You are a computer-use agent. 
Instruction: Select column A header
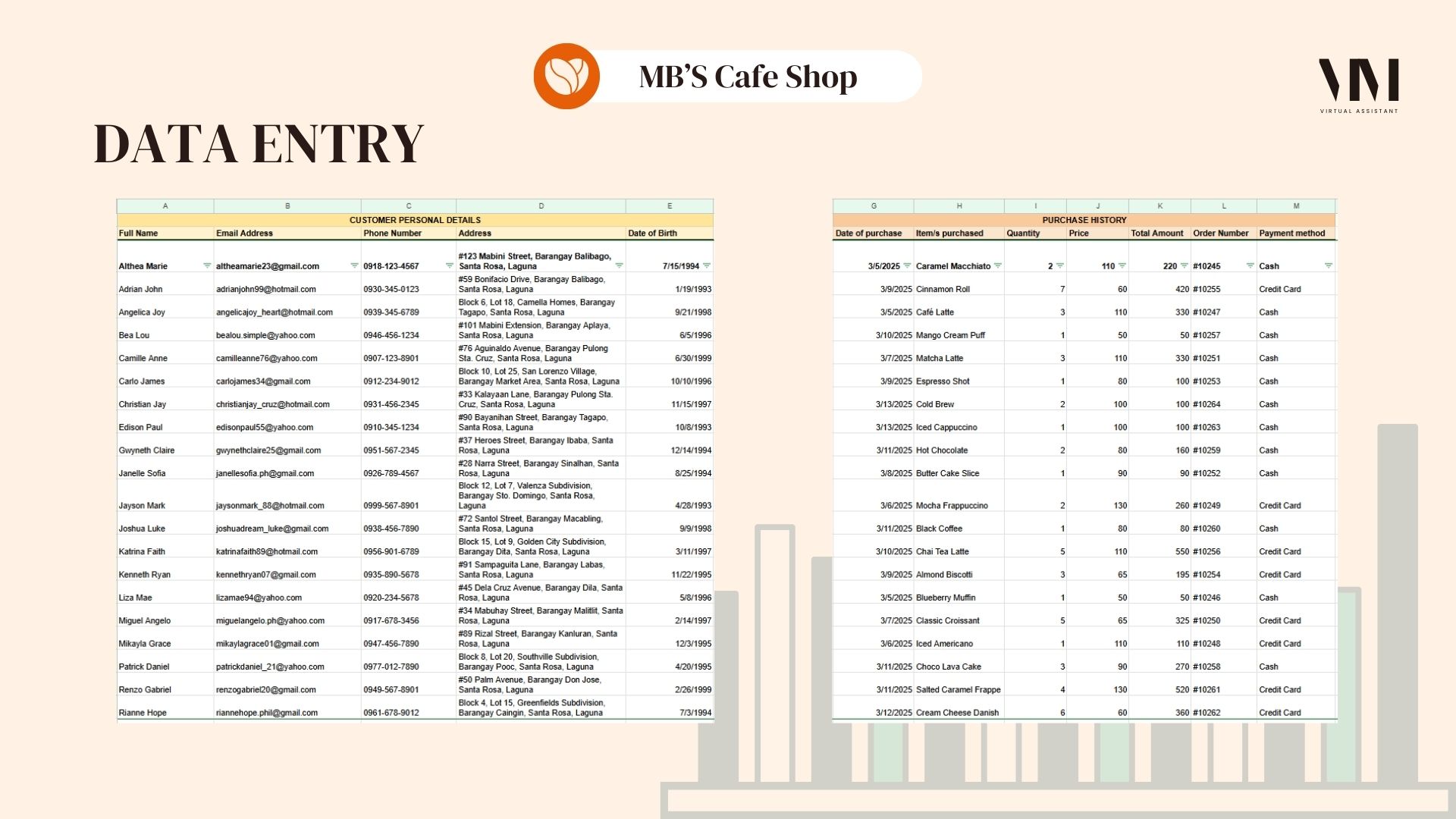click(165, 206)
